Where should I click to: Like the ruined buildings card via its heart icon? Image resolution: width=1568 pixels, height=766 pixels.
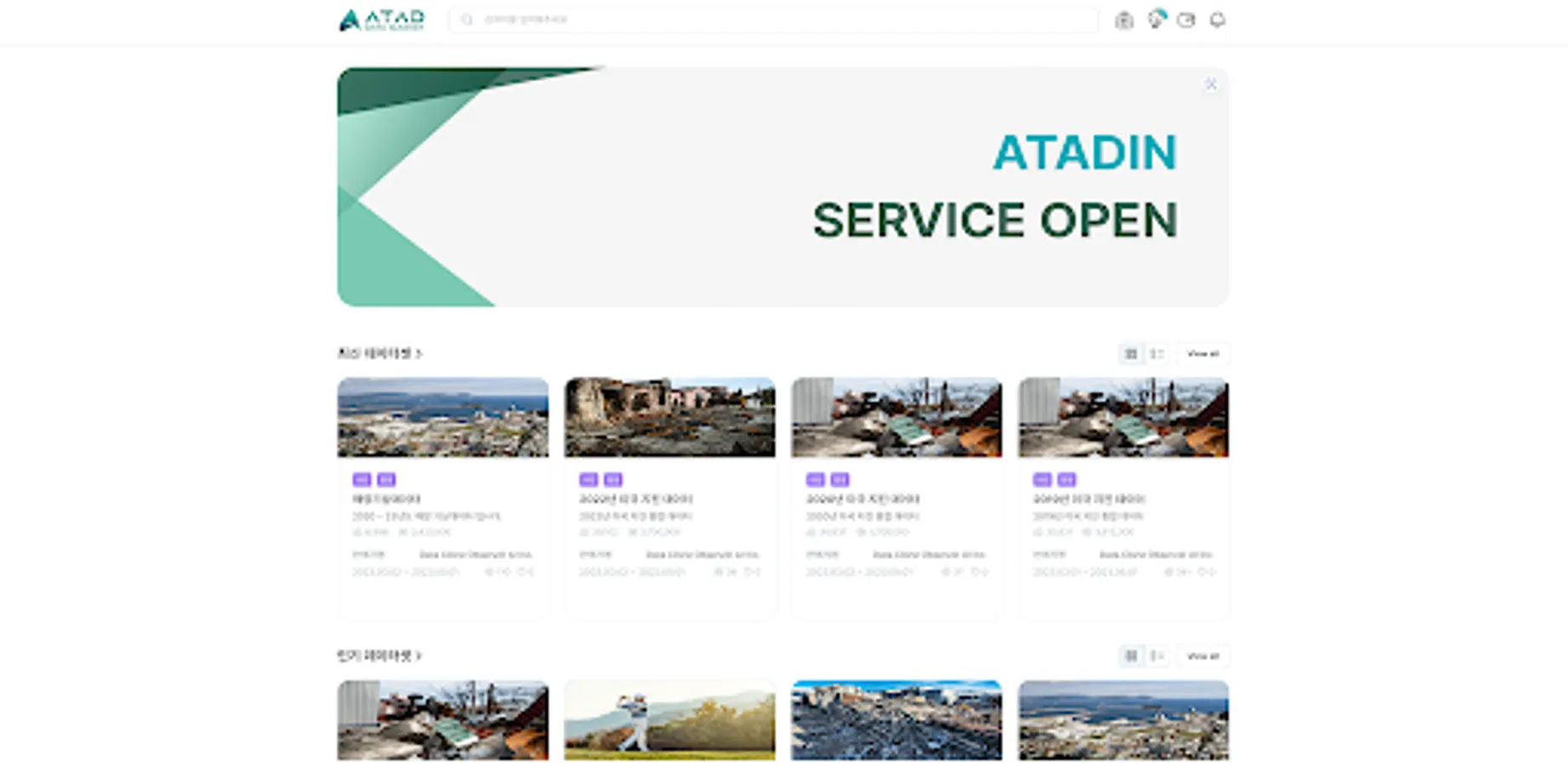point(748,572)
